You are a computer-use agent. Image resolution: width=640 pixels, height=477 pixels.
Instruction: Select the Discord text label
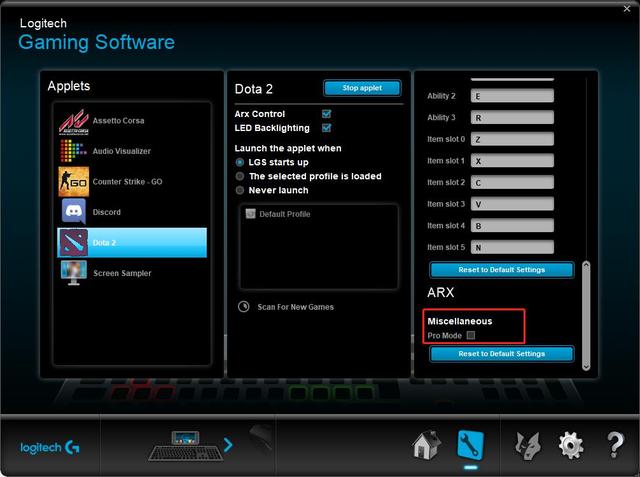tap(107, 212)
